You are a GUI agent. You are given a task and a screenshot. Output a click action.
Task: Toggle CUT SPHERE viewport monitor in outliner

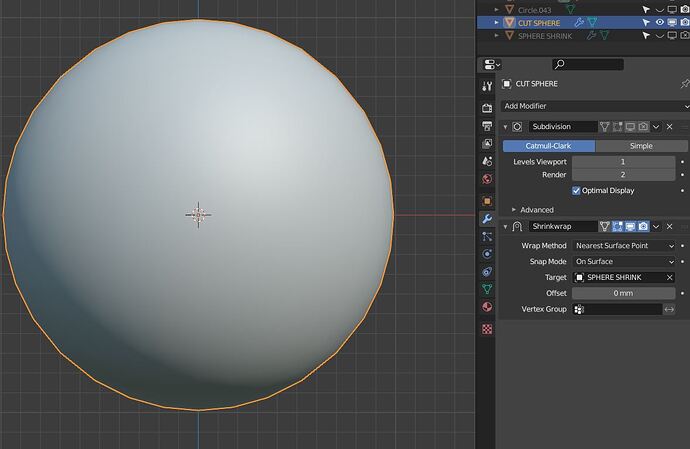(x=672, y=22)
